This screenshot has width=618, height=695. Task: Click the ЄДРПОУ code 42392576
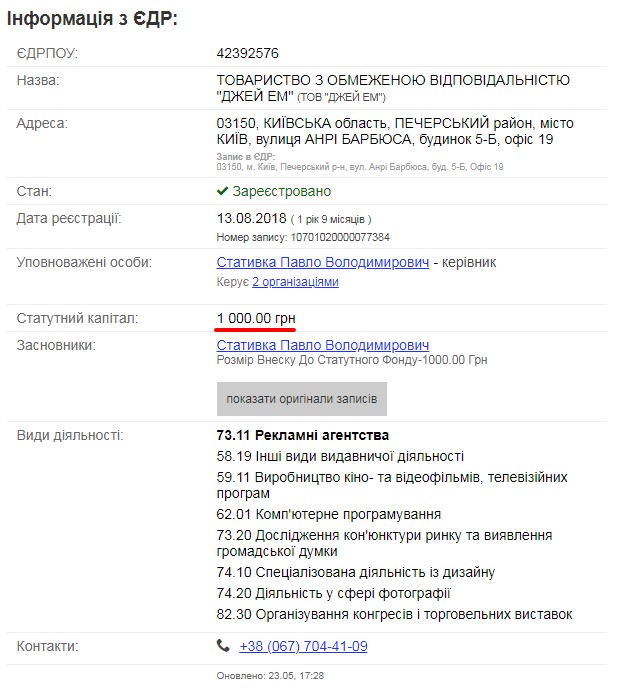pos(248,52)
